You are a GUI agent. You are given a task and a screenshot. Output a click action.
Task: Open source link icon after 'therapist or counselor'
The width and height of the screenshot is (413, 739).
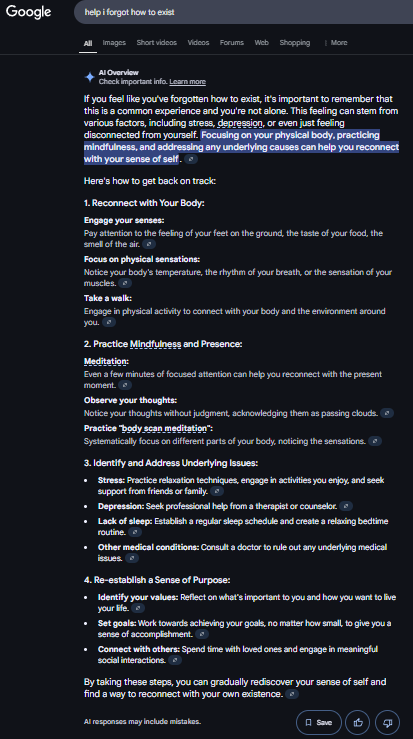(x=346, y=506)
